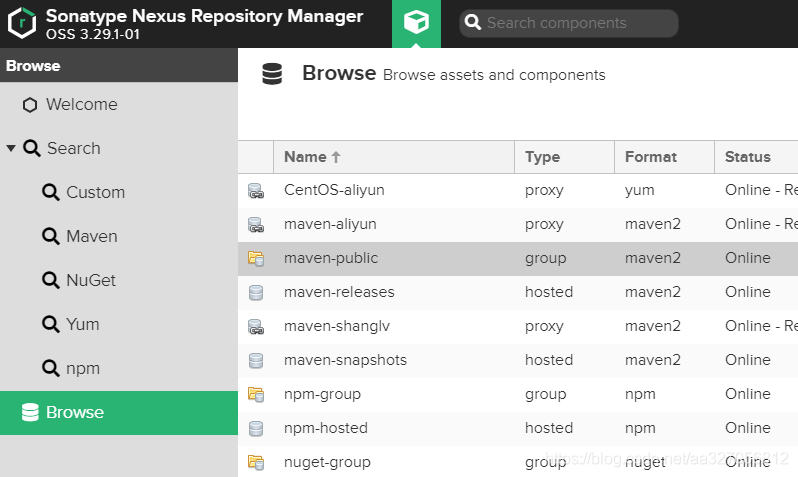Click the database icon beside the Browse heading

pos(272,74)
